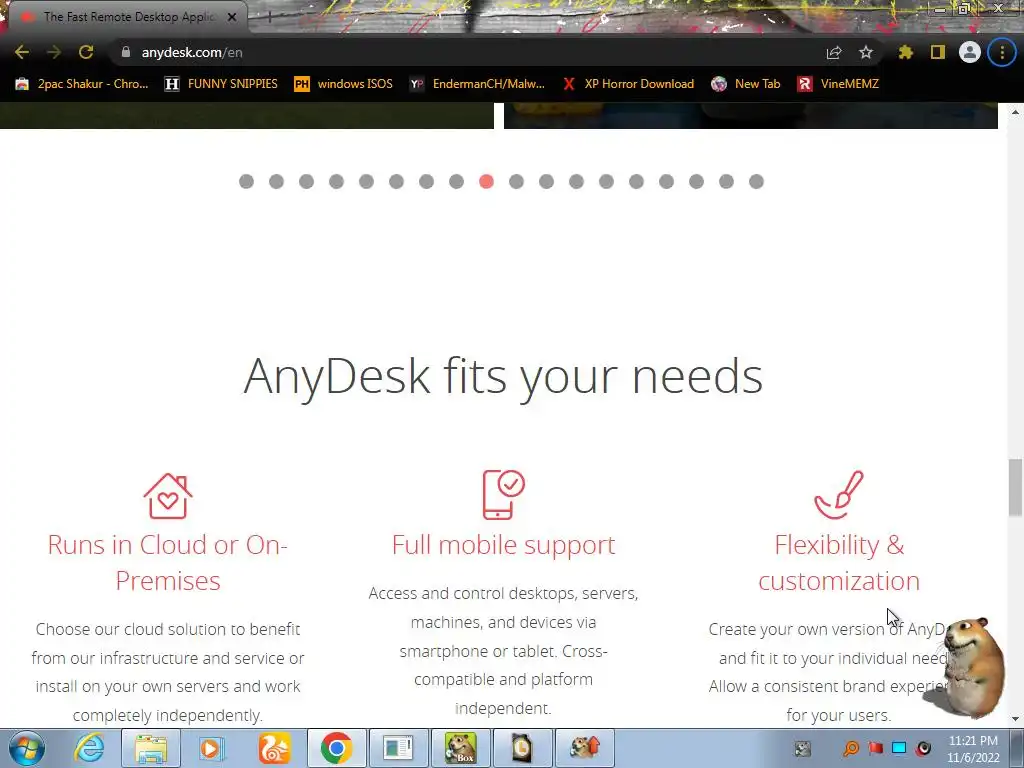Click the page's vertical scrollbar thumb
This screenshot has width=1024, height=768.
point(1015,487)
